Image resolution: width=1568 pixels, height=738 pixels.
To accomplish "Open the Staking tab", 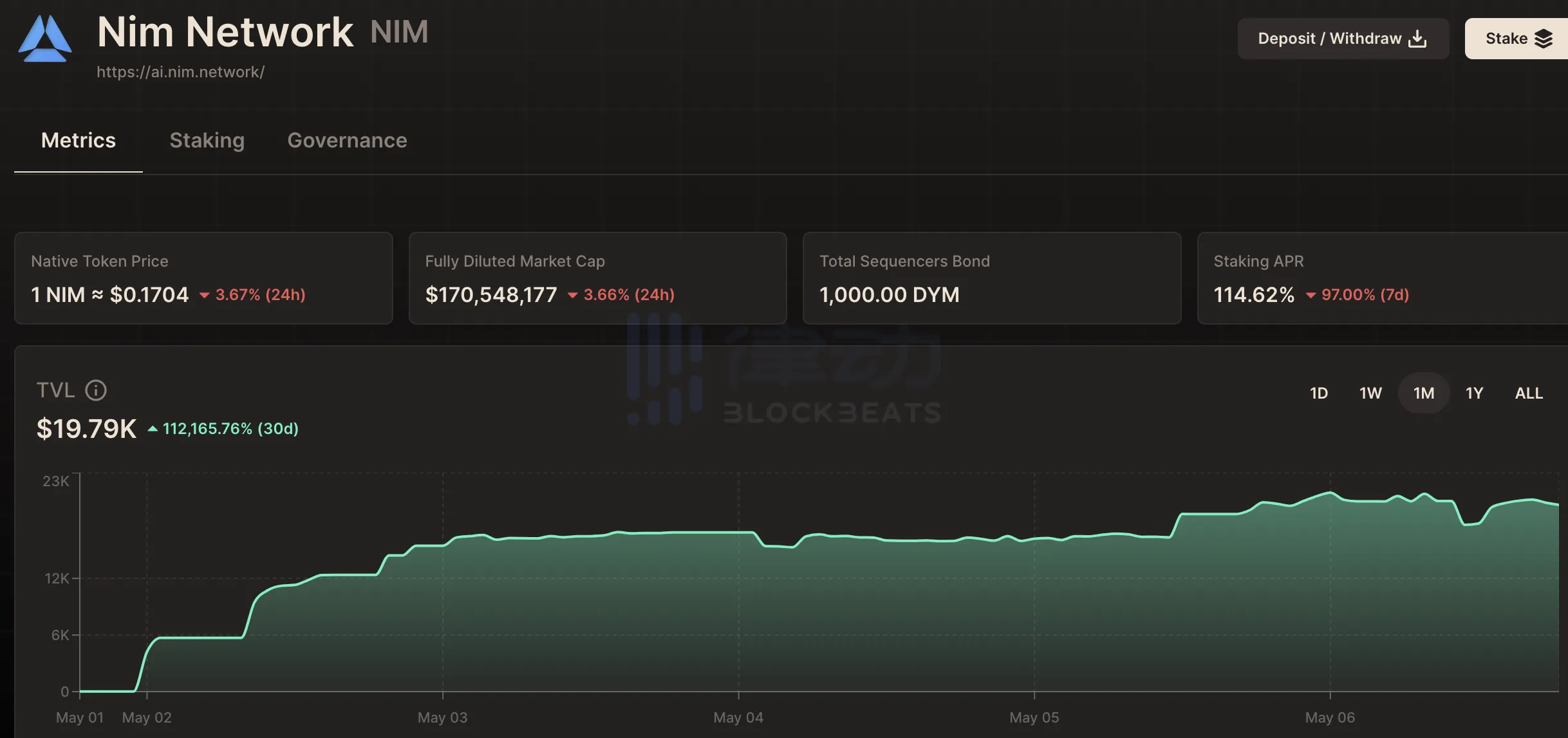I will coord(207,140).
